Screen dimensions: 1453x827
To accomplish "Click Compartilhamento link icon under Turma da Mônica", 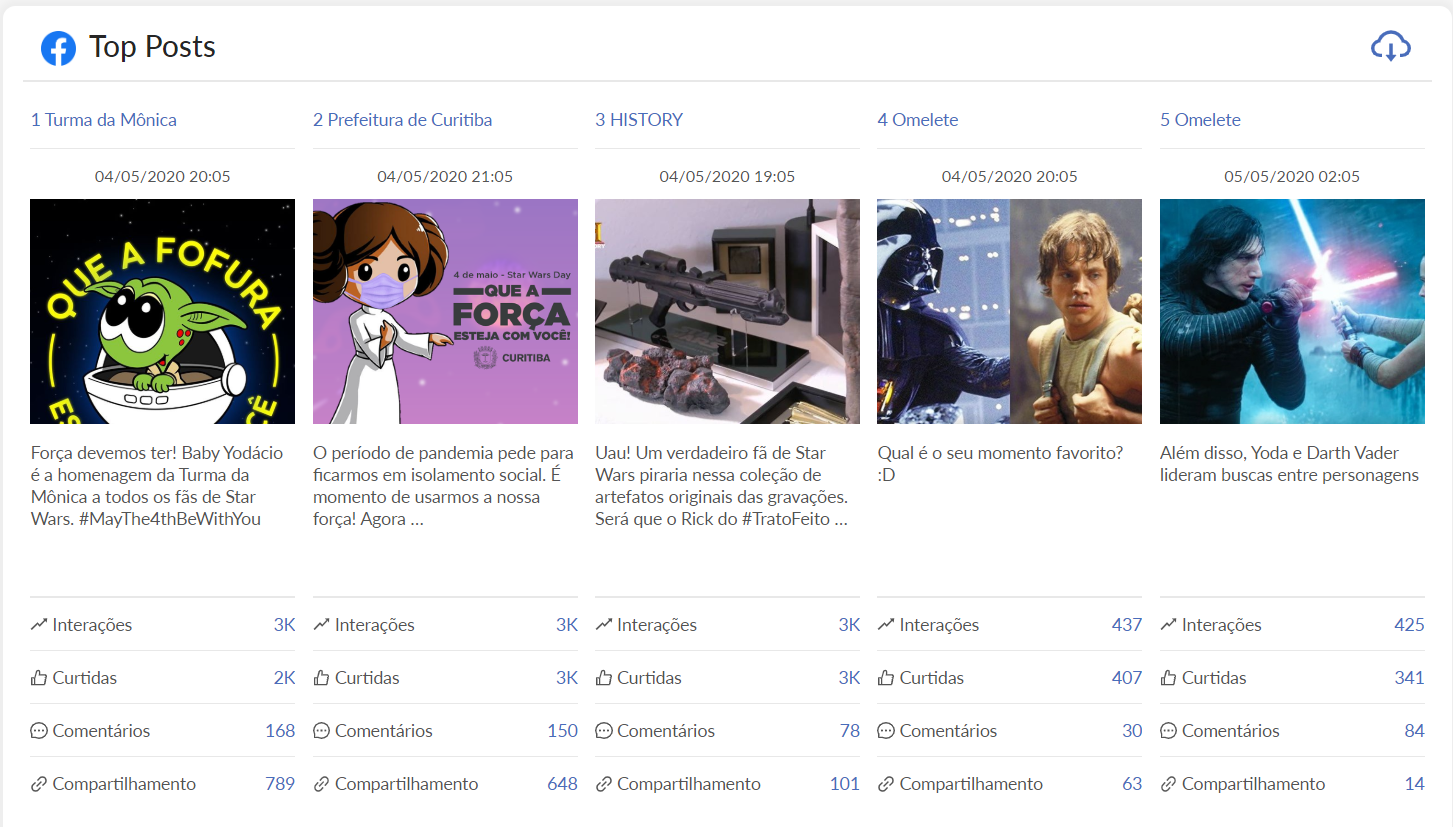I will (x=39, y=784).
